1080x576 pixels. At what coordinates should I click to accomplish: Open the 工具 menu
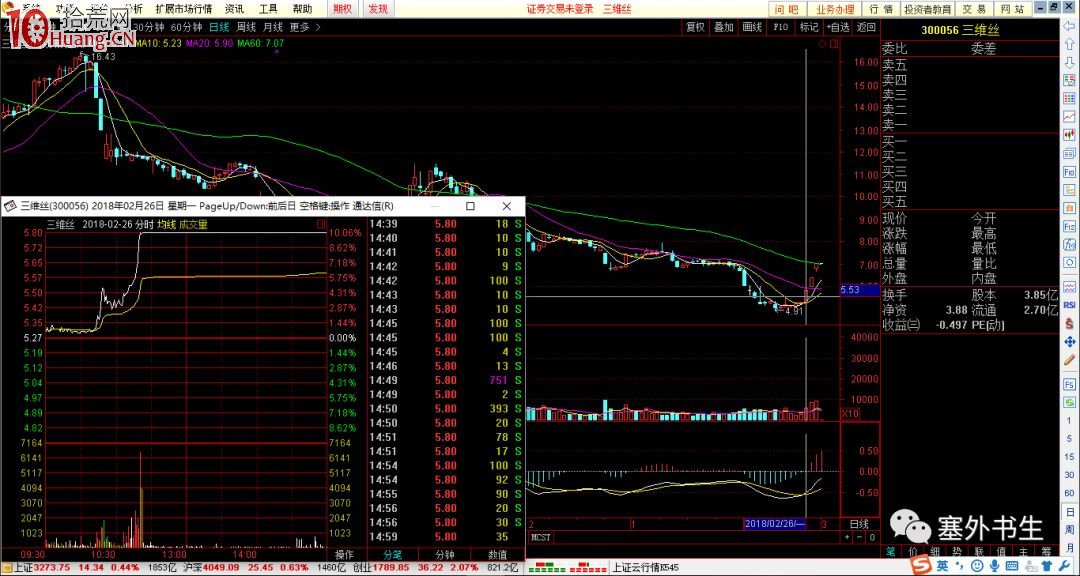[268, 9]
